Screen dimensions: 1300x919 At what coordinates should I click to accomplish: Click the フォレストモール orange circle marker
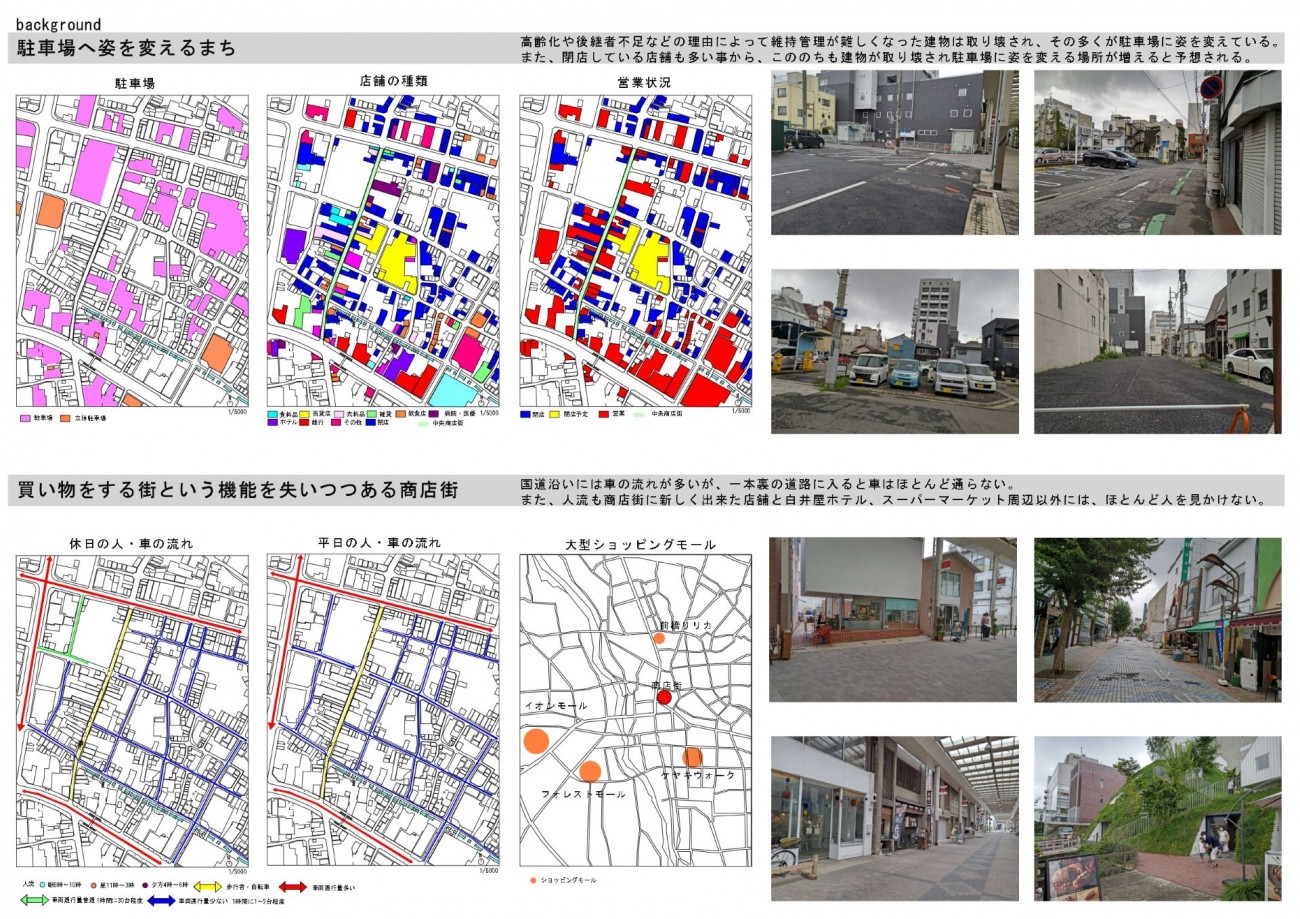[590, 771]
